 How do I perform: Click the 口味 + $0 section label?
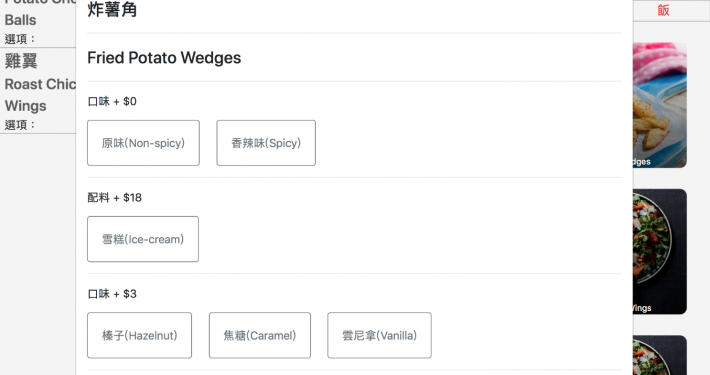coord(112,101)
